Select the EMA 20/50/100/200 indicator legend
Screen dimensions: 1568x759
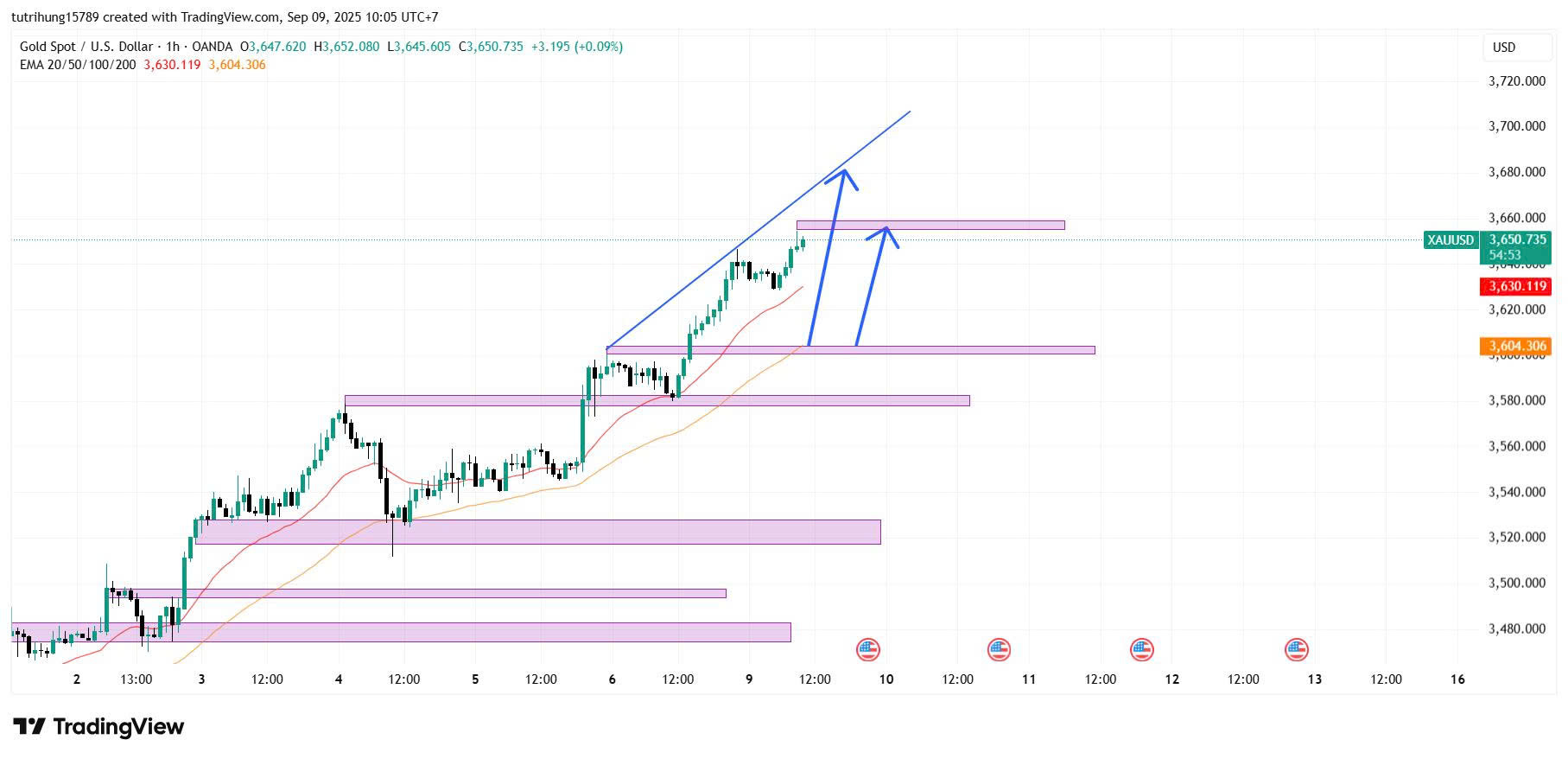tap(78, 65)
